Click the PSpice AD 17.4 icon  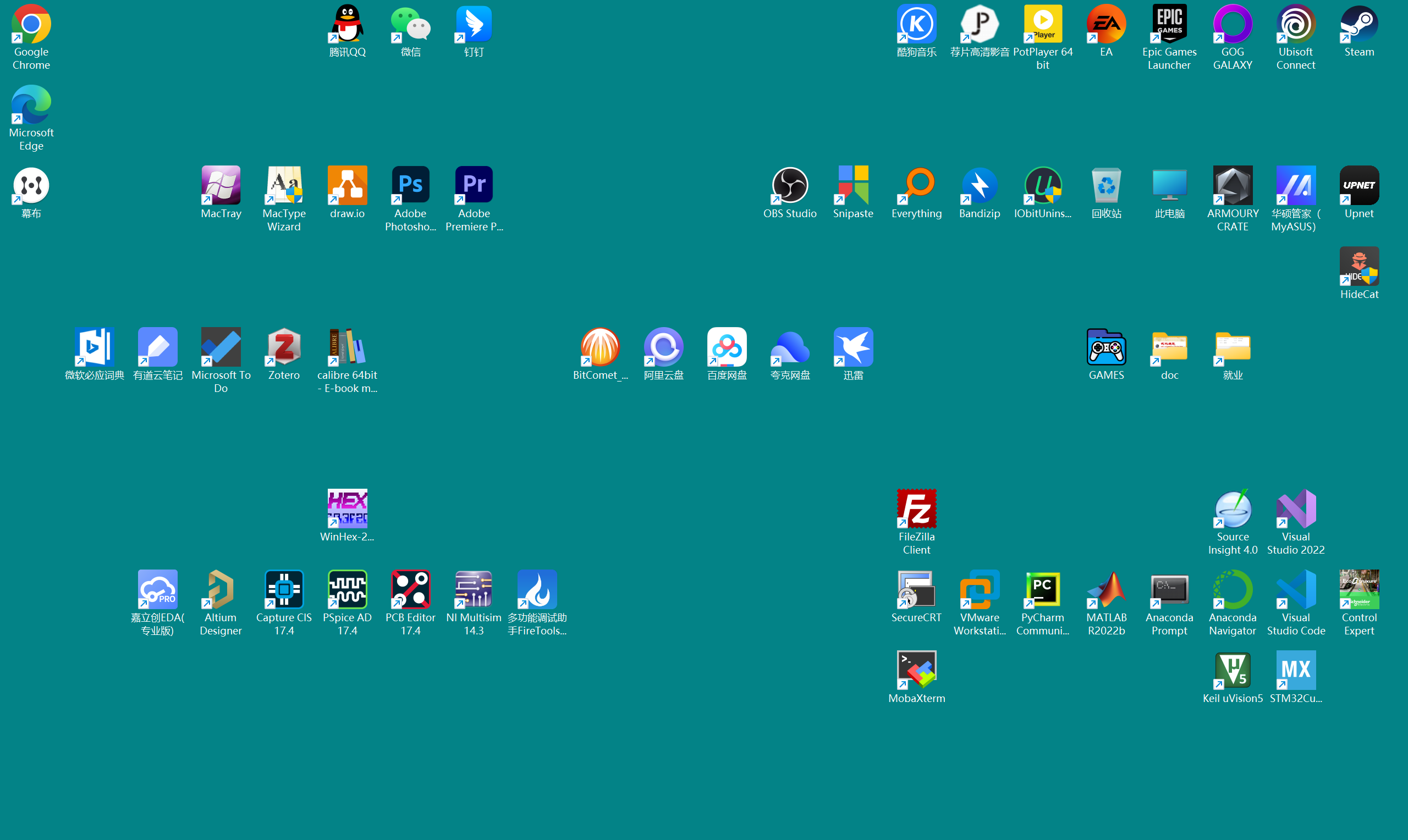[348, 590]
